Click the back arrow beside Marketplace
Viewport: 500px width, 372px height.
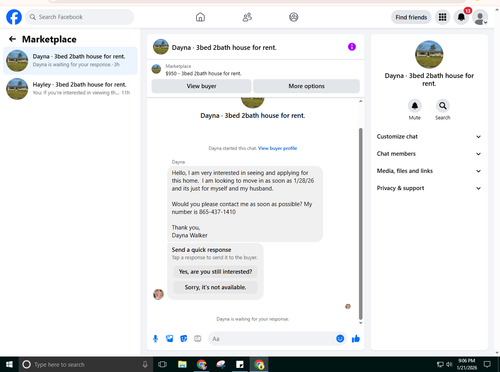pos(12,39)
